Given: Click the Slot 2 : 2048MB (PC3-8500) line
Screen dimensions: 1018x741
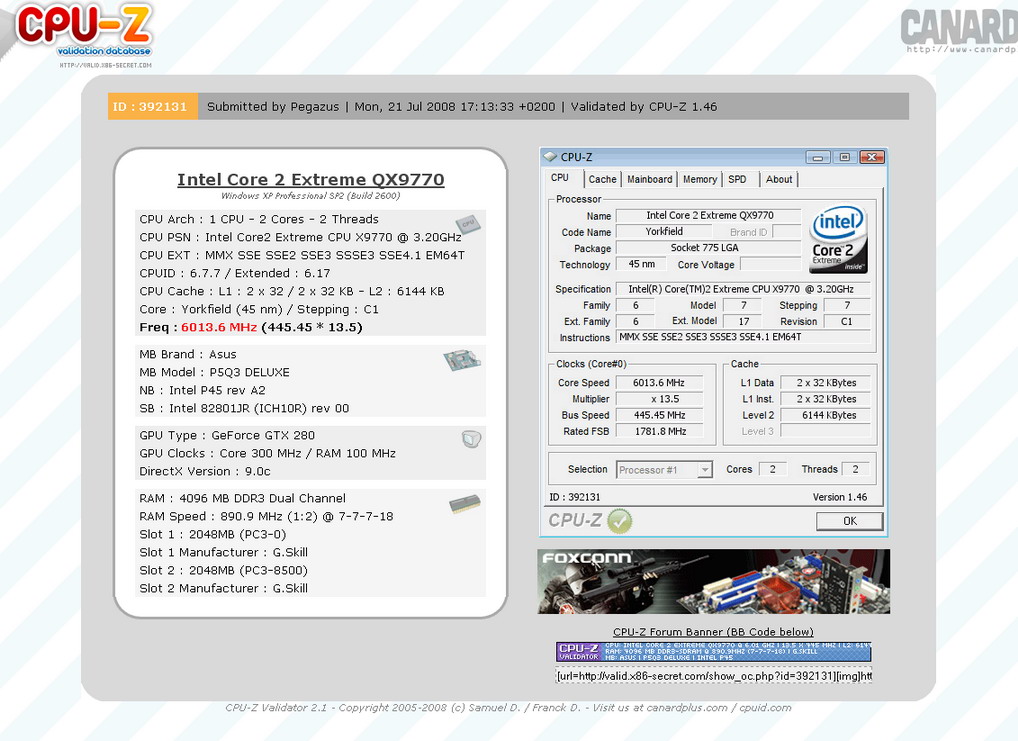Looking at the screenshot, I should pos(223,570).
